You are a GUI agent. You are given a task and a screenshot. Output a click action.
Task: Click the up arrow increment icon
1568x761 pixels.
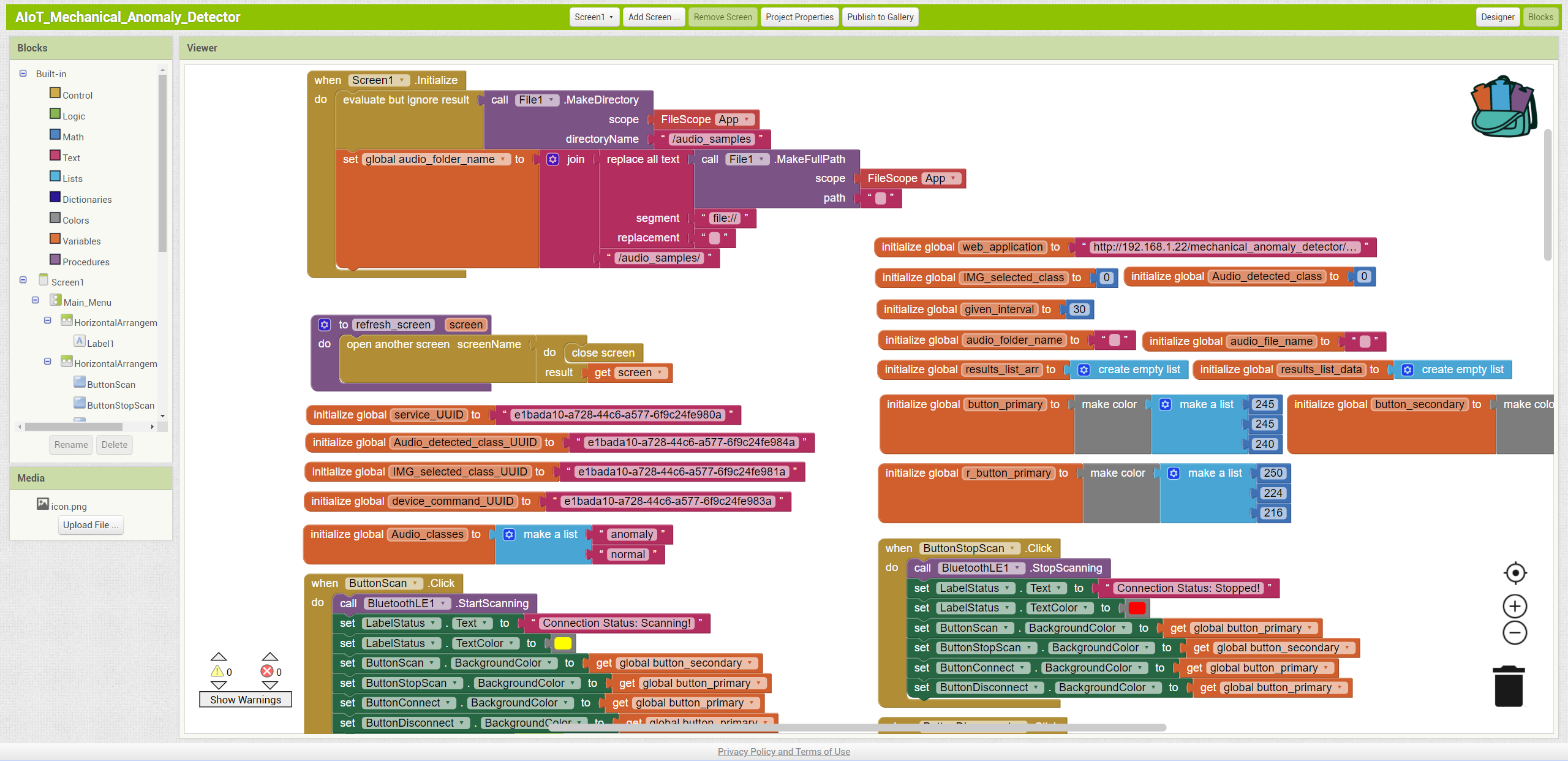coord(219,657)
